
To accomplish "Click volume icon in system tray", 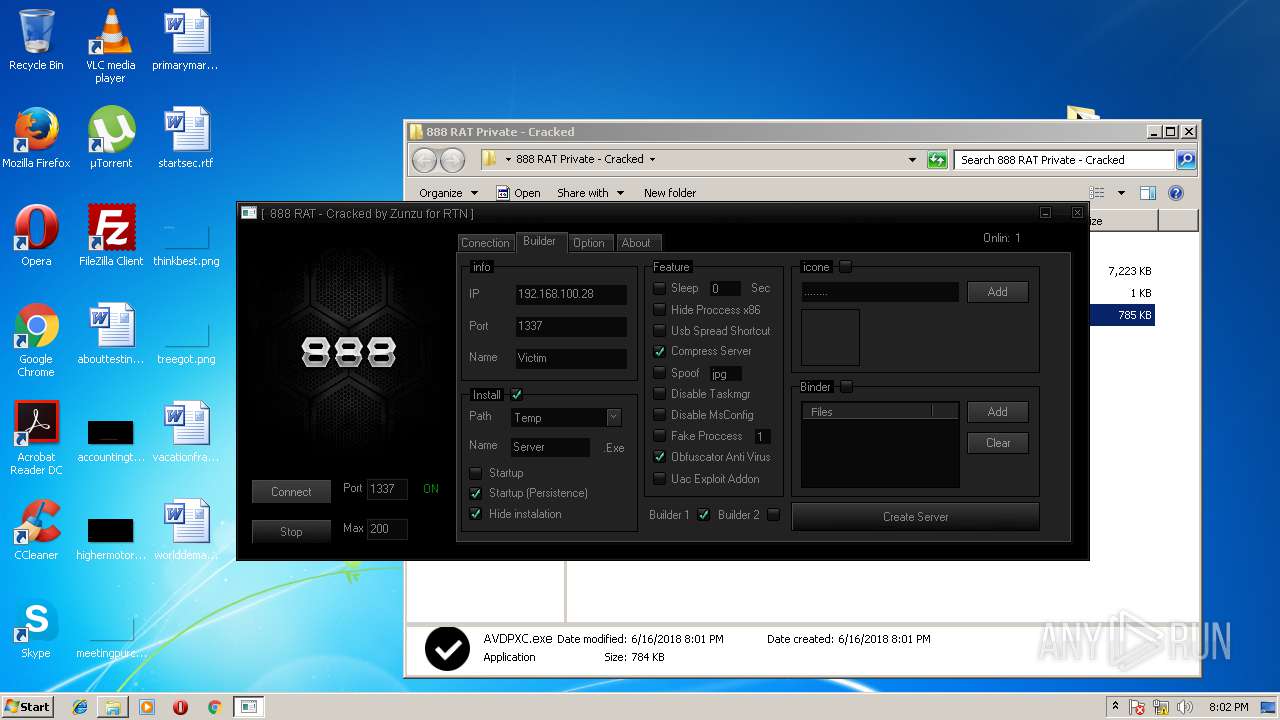I will tap(1184, 707).
